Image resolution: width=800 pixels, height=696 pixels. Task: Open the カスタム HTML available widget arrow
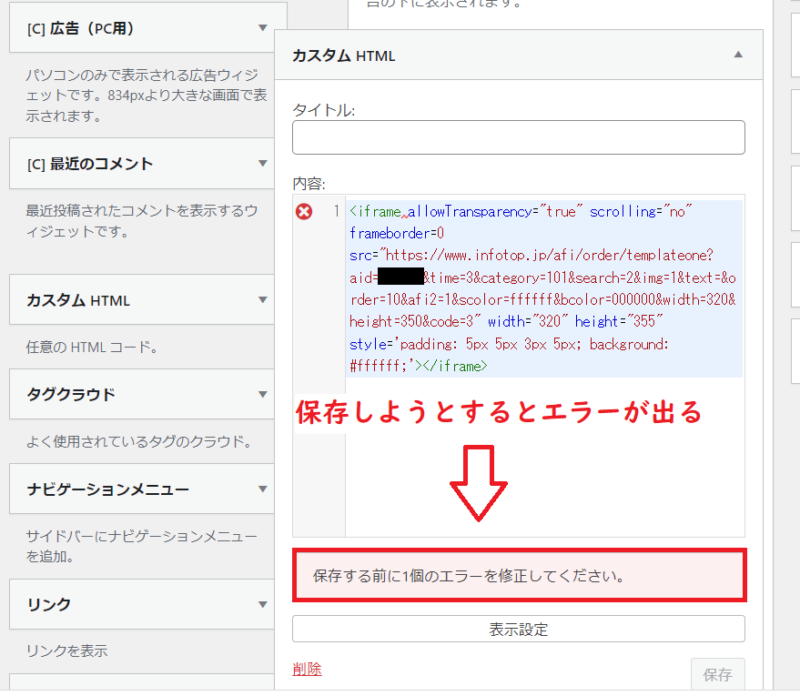pos(262,300)
